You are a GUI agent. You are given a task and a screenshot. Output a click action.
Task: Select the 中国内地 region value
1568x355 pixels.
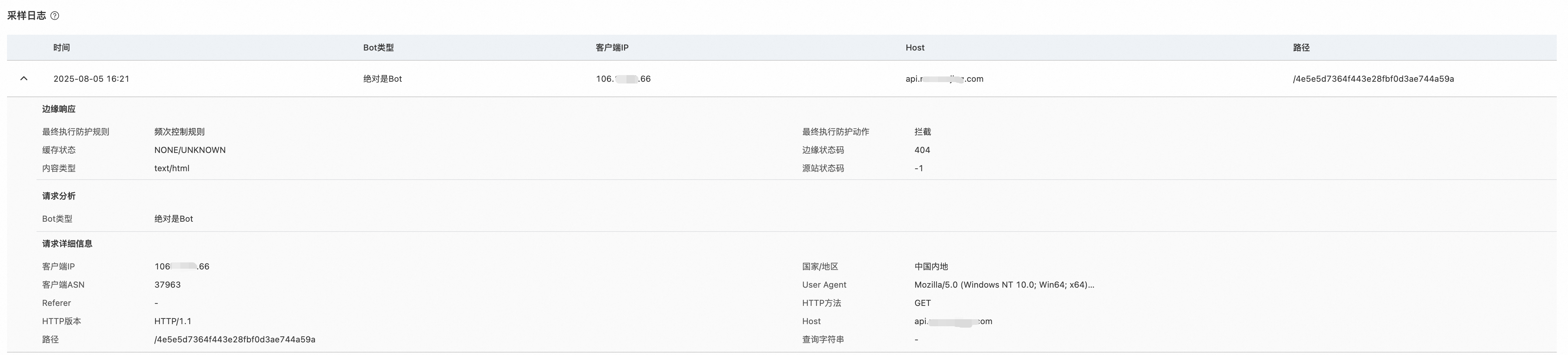tap(931, 266)
